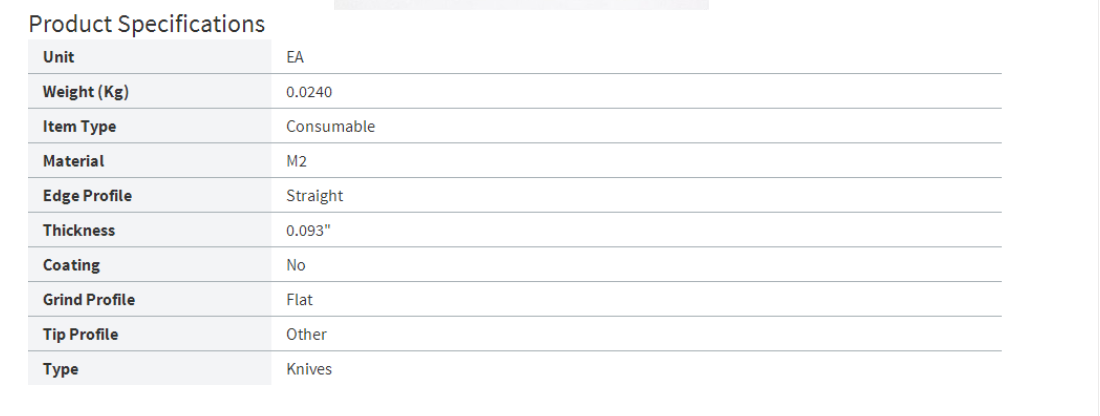Select the Thickness row label
The image size is (1100, 416).
(79, 231)
